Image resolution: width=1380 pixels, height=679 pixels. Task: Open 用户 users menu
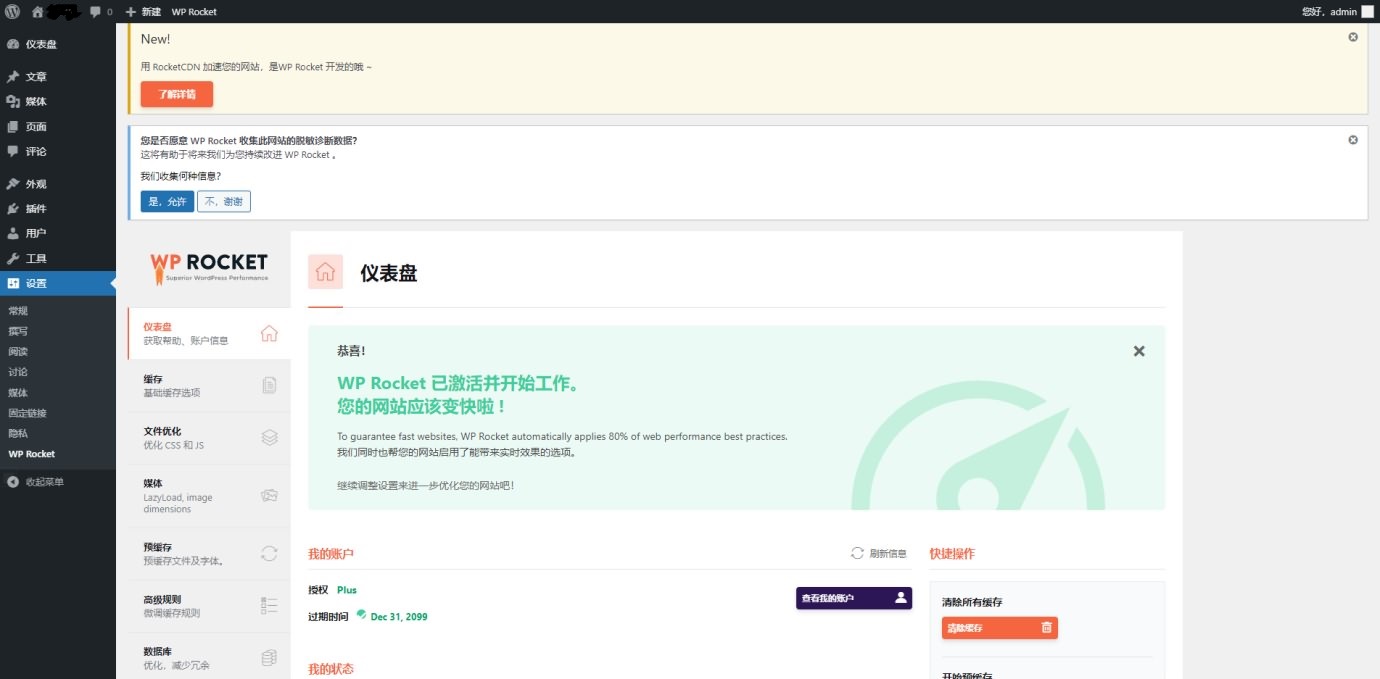58,233
